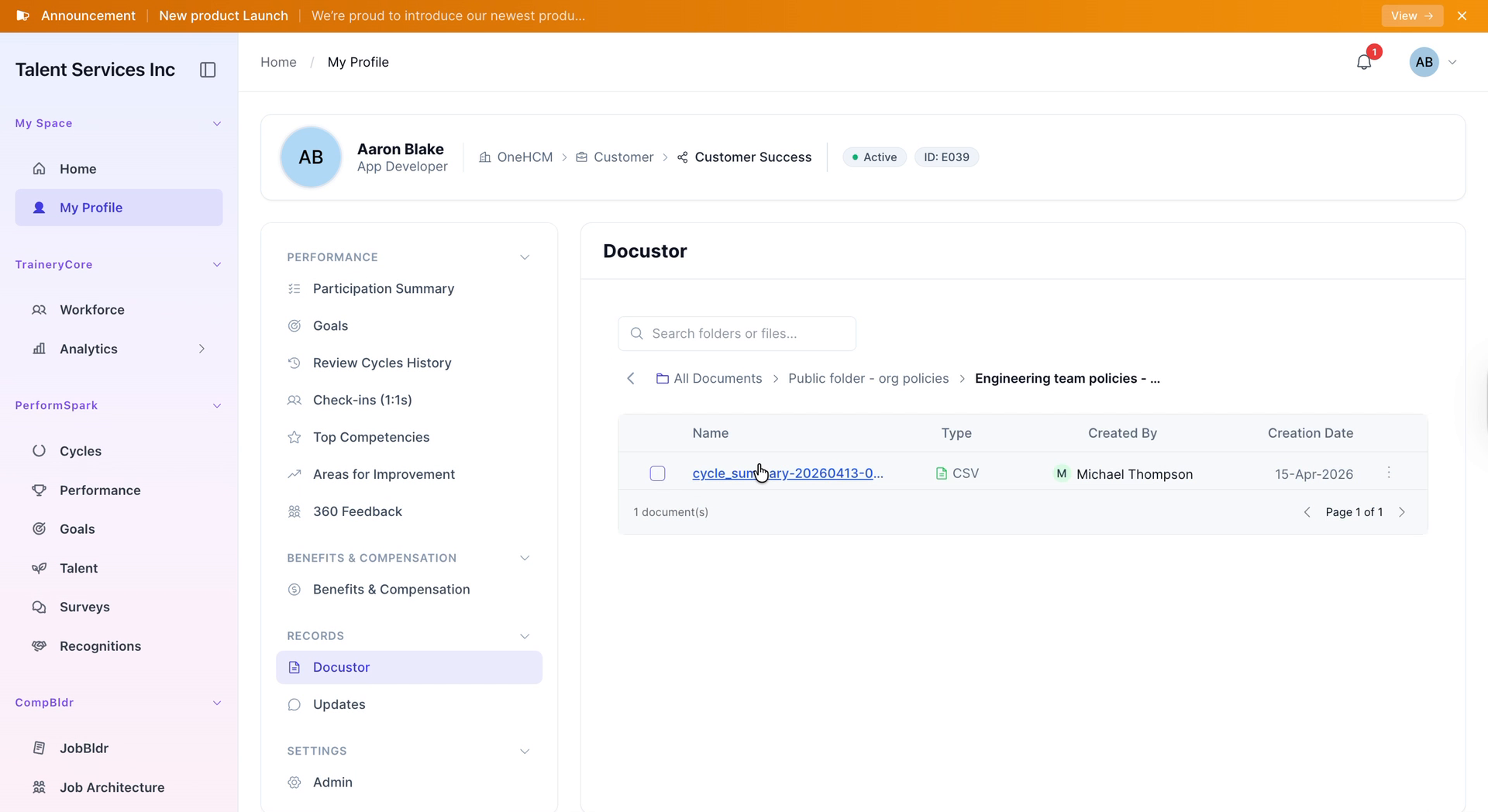The image size is (1488, 812).
Task: Tick the checkbox for the cycle_summary file
Action: point(657,473)
